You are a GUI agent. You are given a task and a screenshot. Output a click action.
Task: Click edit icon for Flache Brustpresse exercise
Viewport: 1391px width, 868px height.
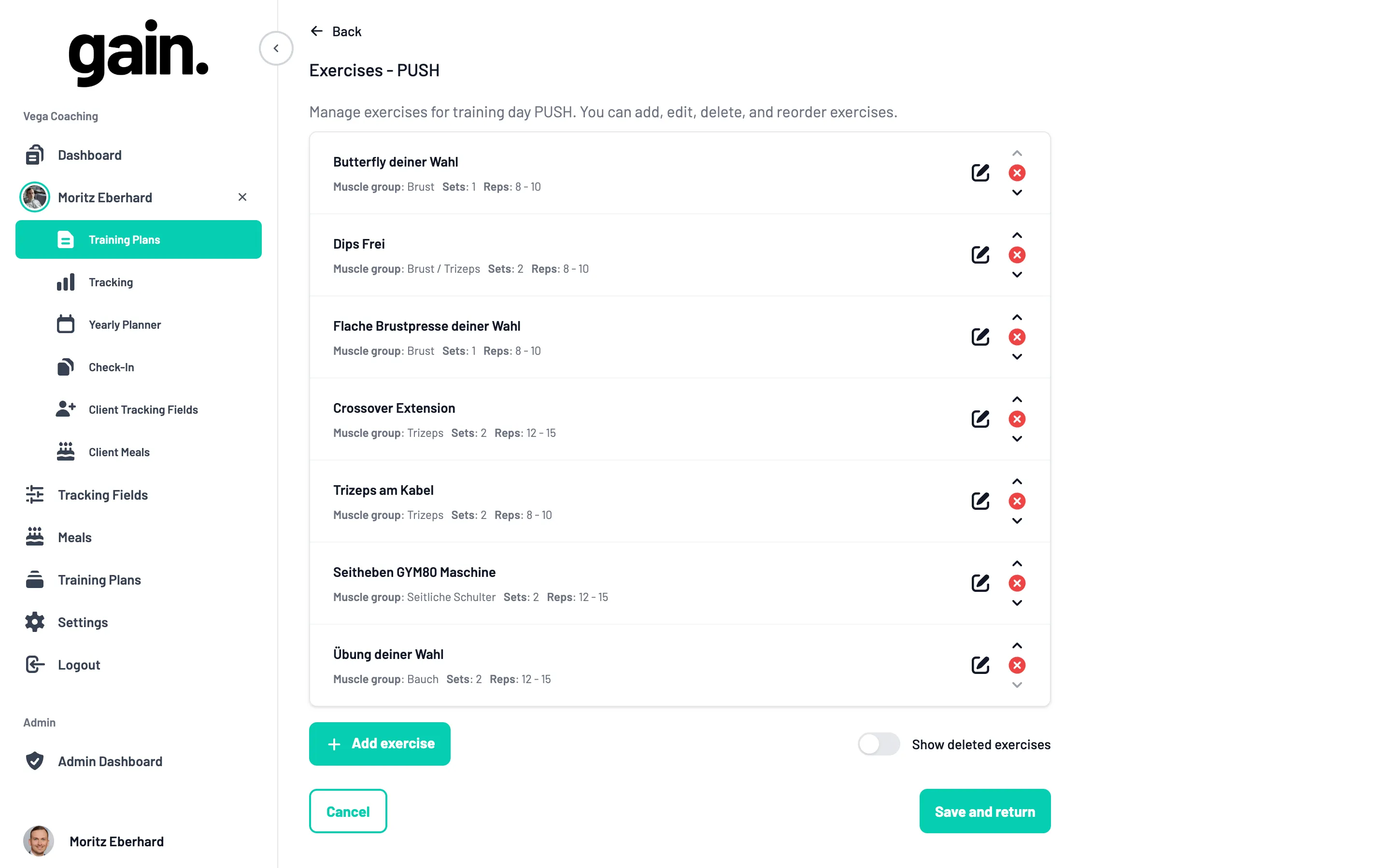[x=980, y=337]
